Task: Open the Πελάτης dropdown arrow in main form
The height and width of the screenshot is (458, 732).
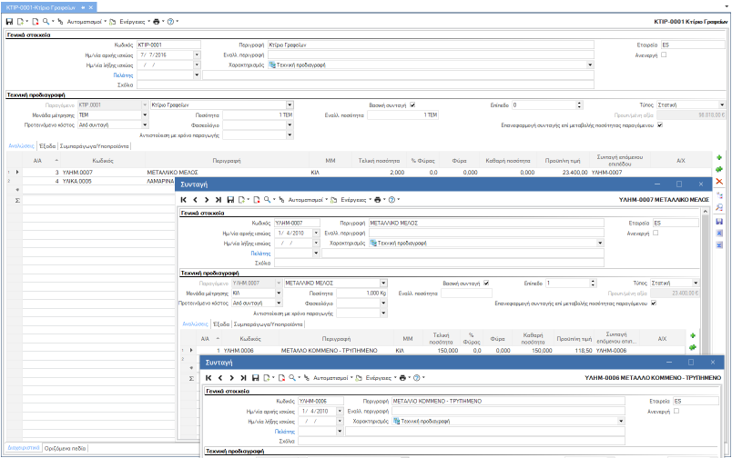Action: click(x=197, y=75)
